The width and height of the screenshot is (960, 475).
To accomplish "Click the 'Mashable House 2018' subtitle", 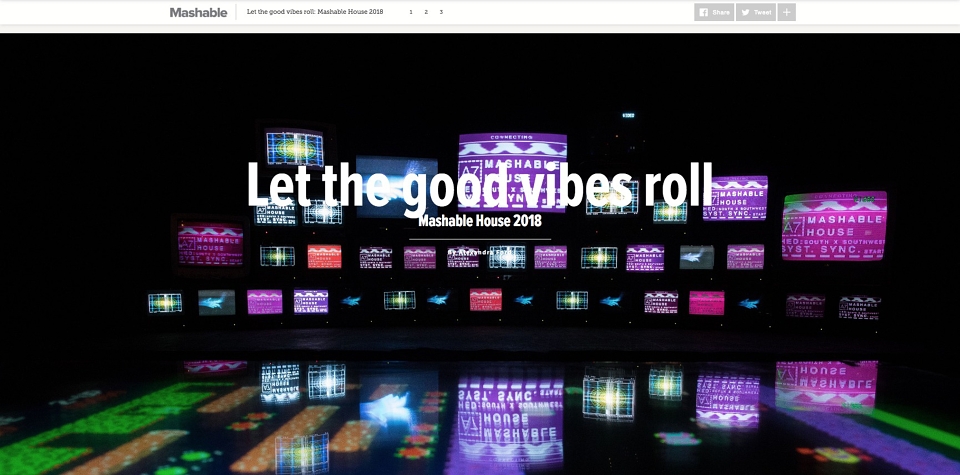I will pyautogui.click(x=480, y=220).
